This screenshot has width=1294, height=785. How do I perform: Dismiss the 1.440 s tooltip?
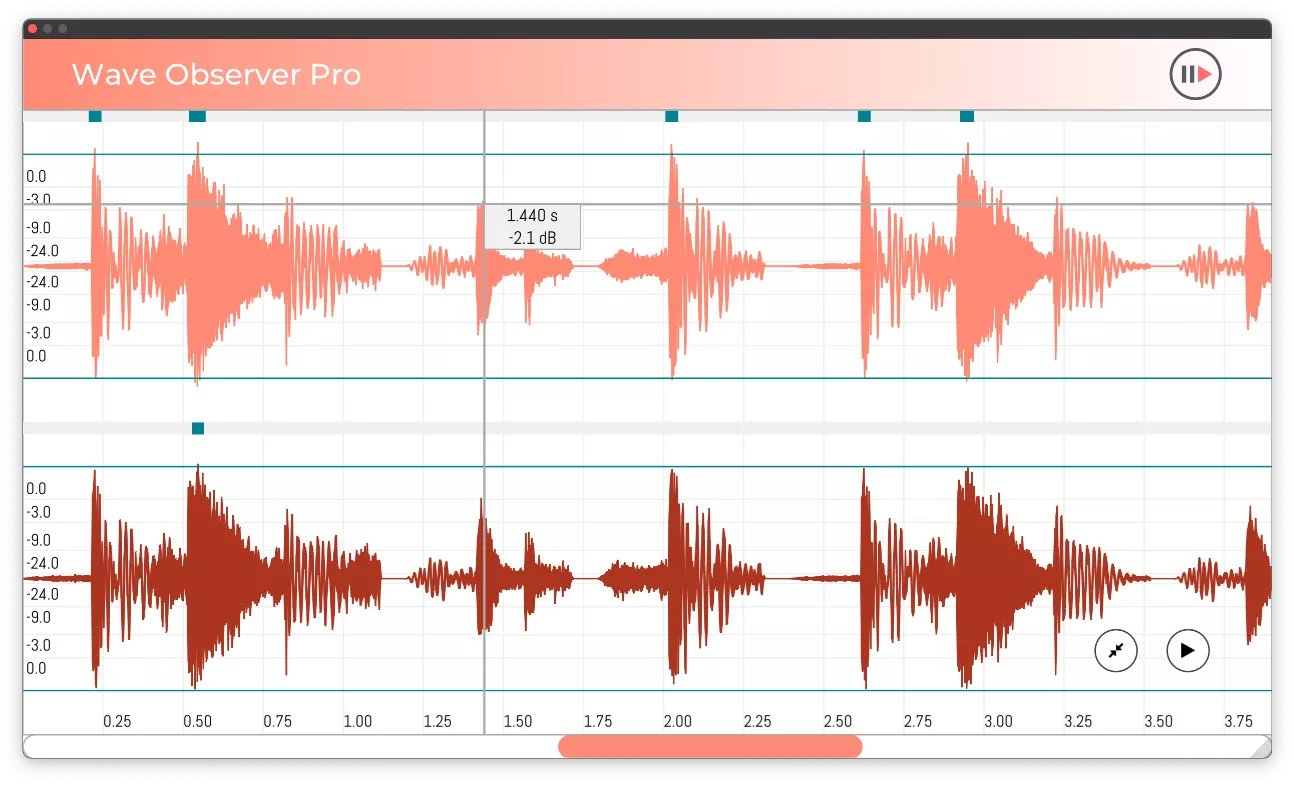533,227
